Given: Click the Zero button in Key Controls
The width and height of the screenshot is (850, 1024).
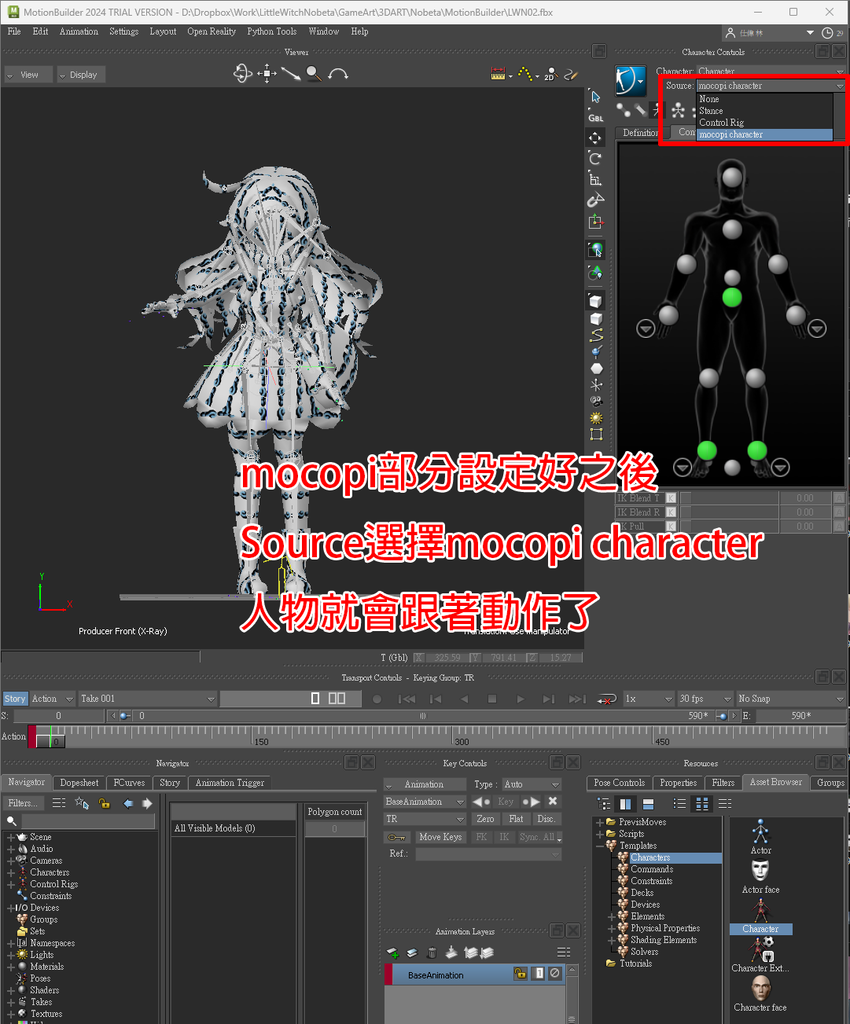Looking at the screenshot, I should 485,819.
